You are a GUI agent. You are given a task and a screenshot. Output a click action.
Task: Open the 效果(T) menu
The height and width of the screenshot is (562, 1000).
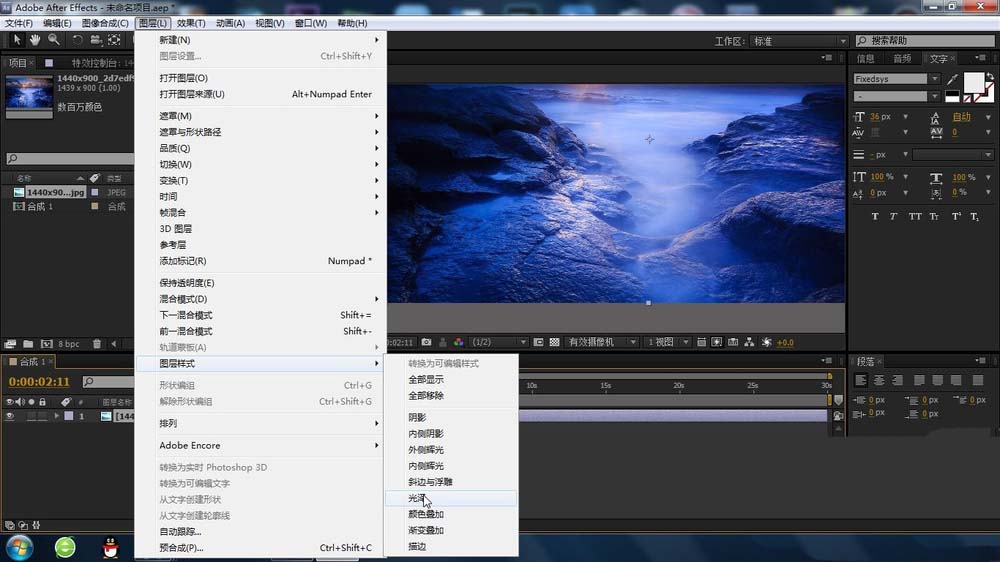coord(191,23)
